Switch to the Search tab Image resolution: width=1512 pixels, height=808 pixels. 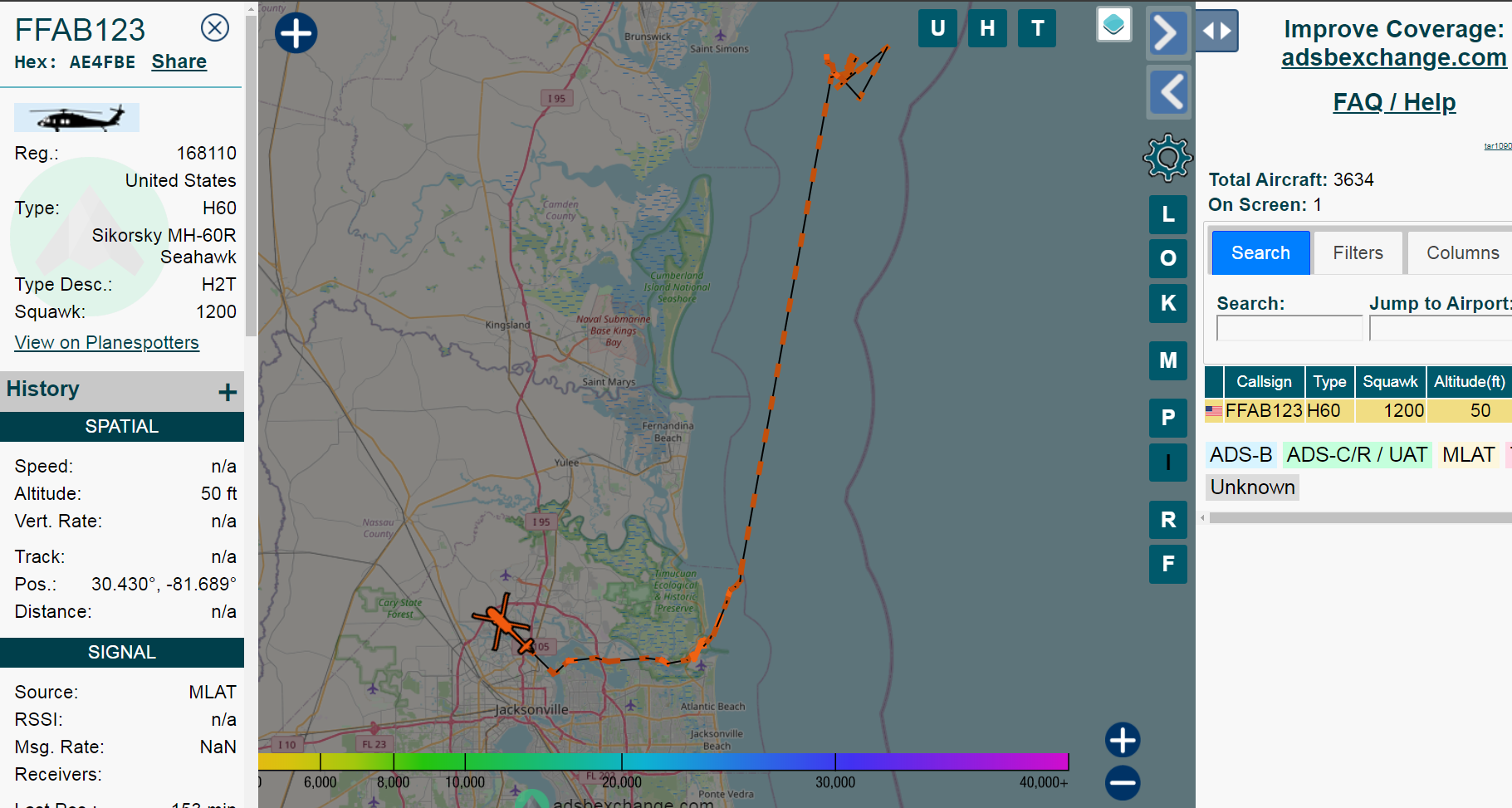coord(1260,253)
